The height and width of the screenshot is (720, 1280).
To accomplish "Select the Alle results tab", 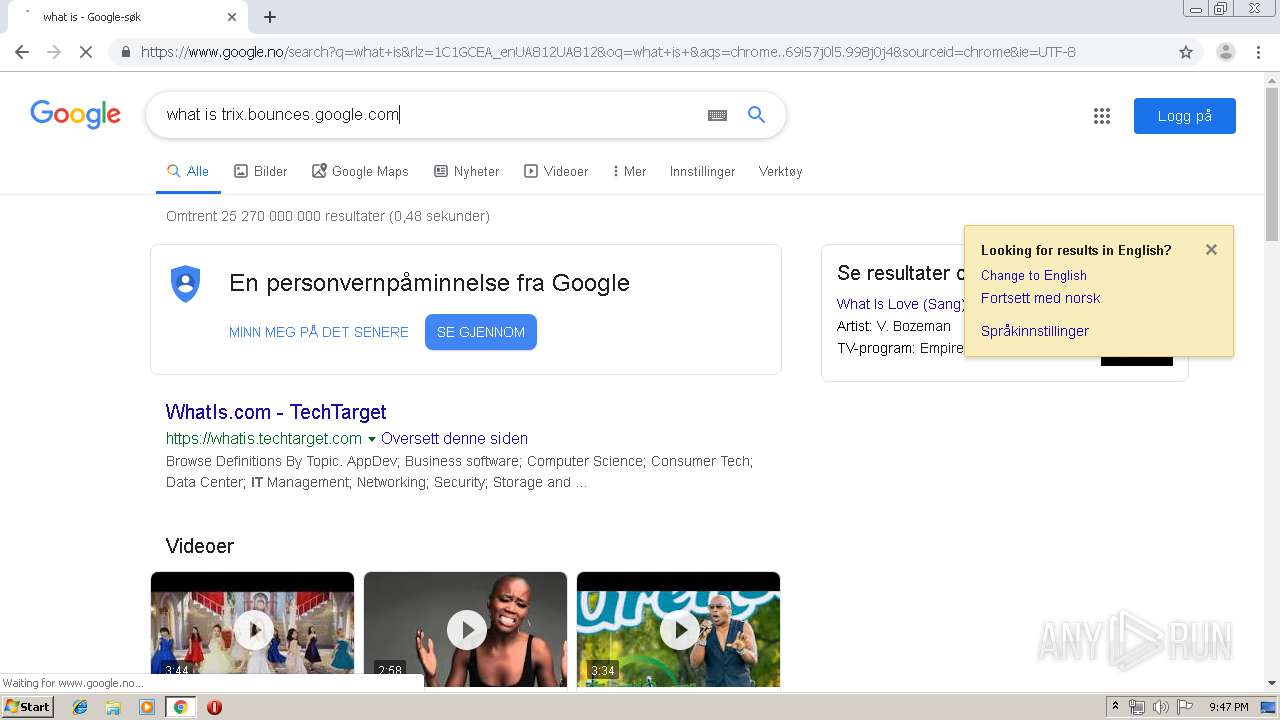I will (x=187, y=171).
